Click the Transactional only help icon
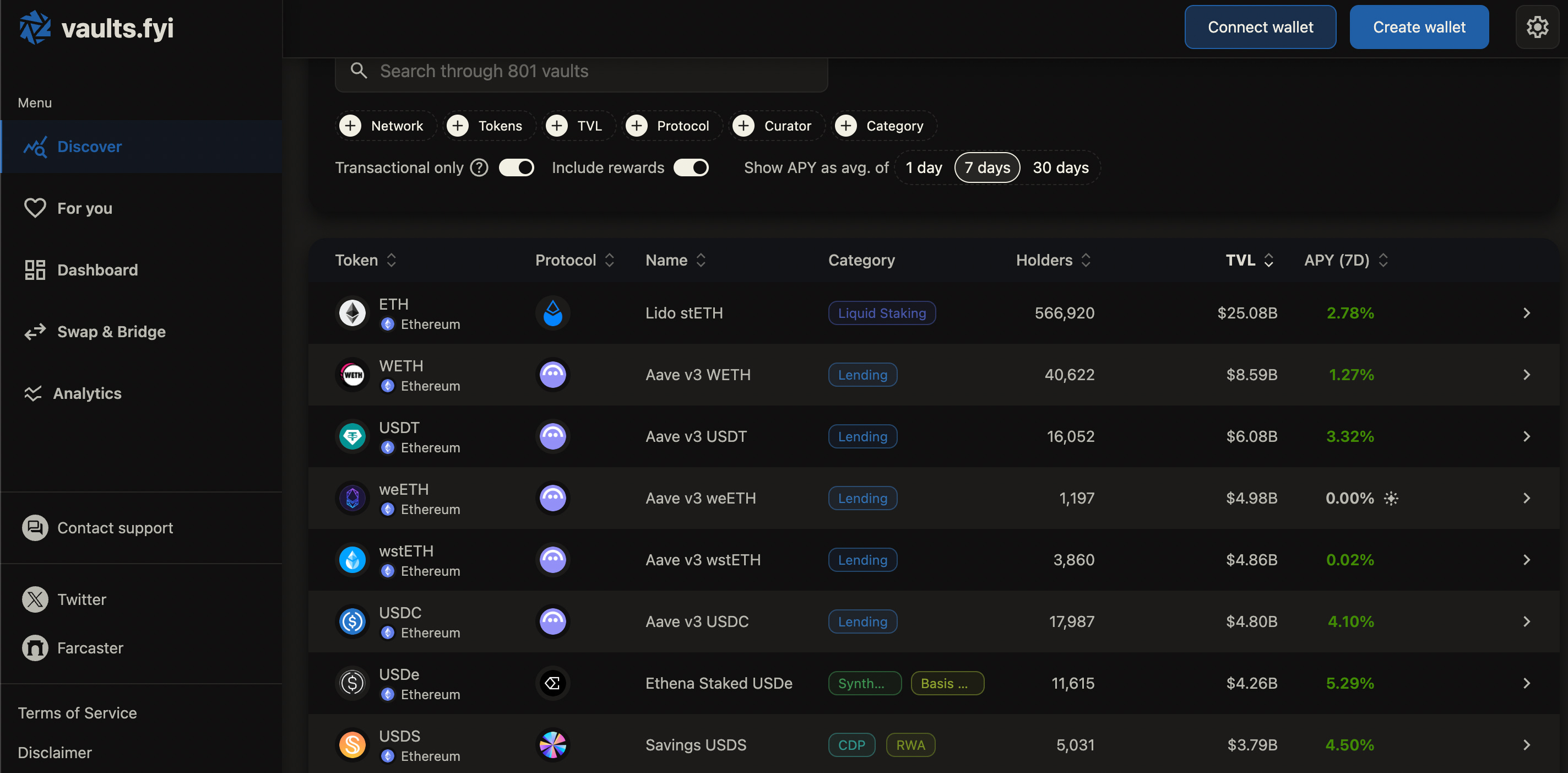Screen dimensions: 1568x773 coord(479,167)
